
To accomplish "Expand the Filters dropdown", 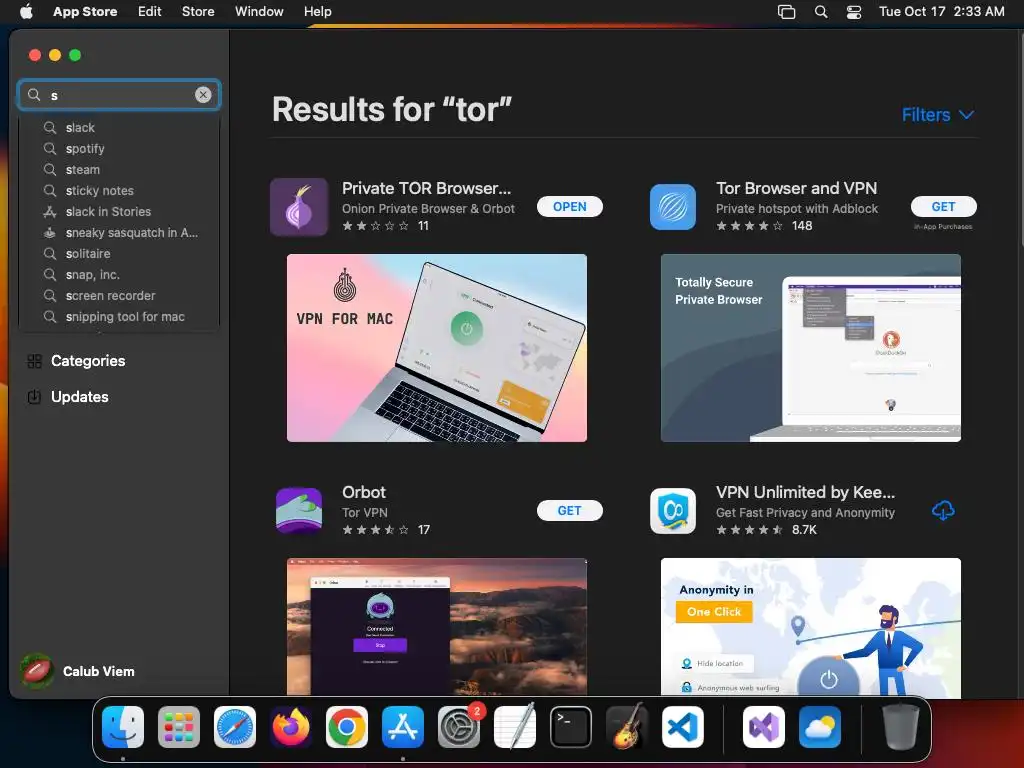I will 938,115.
